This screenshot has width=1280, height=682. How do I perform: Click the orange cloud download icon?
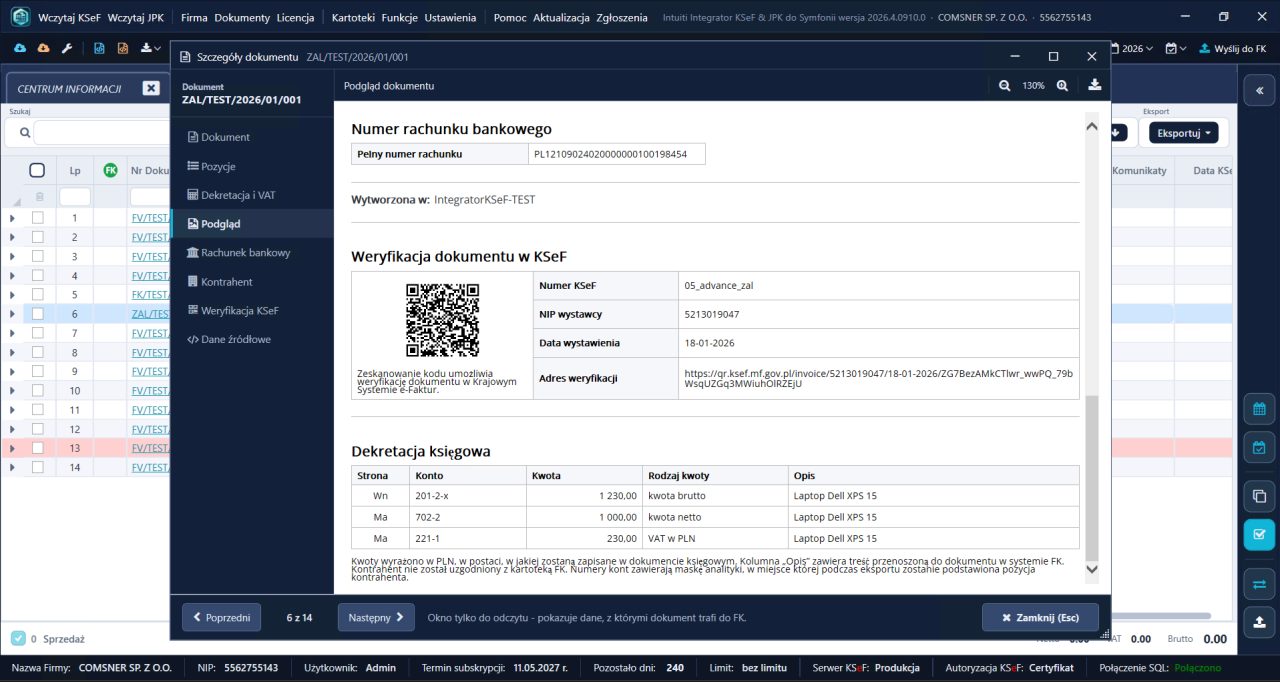(x=43, y=48)
